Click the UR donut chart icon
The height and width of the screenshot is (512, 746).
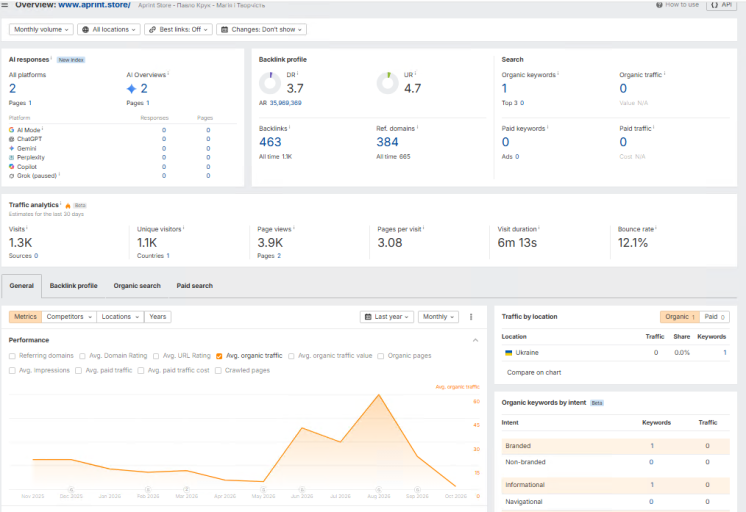(x=388, y=83)
